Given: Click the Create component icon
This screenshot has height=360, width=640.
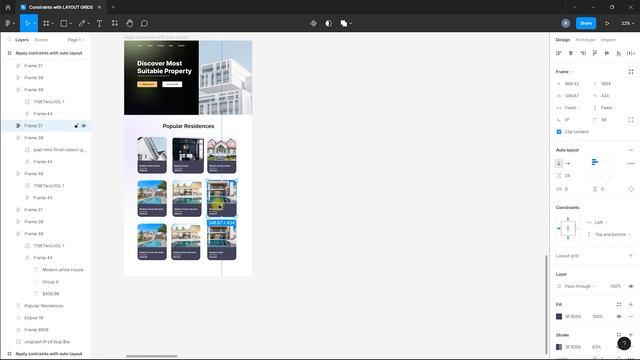Looking at the screenshot, I should point(313,23).
